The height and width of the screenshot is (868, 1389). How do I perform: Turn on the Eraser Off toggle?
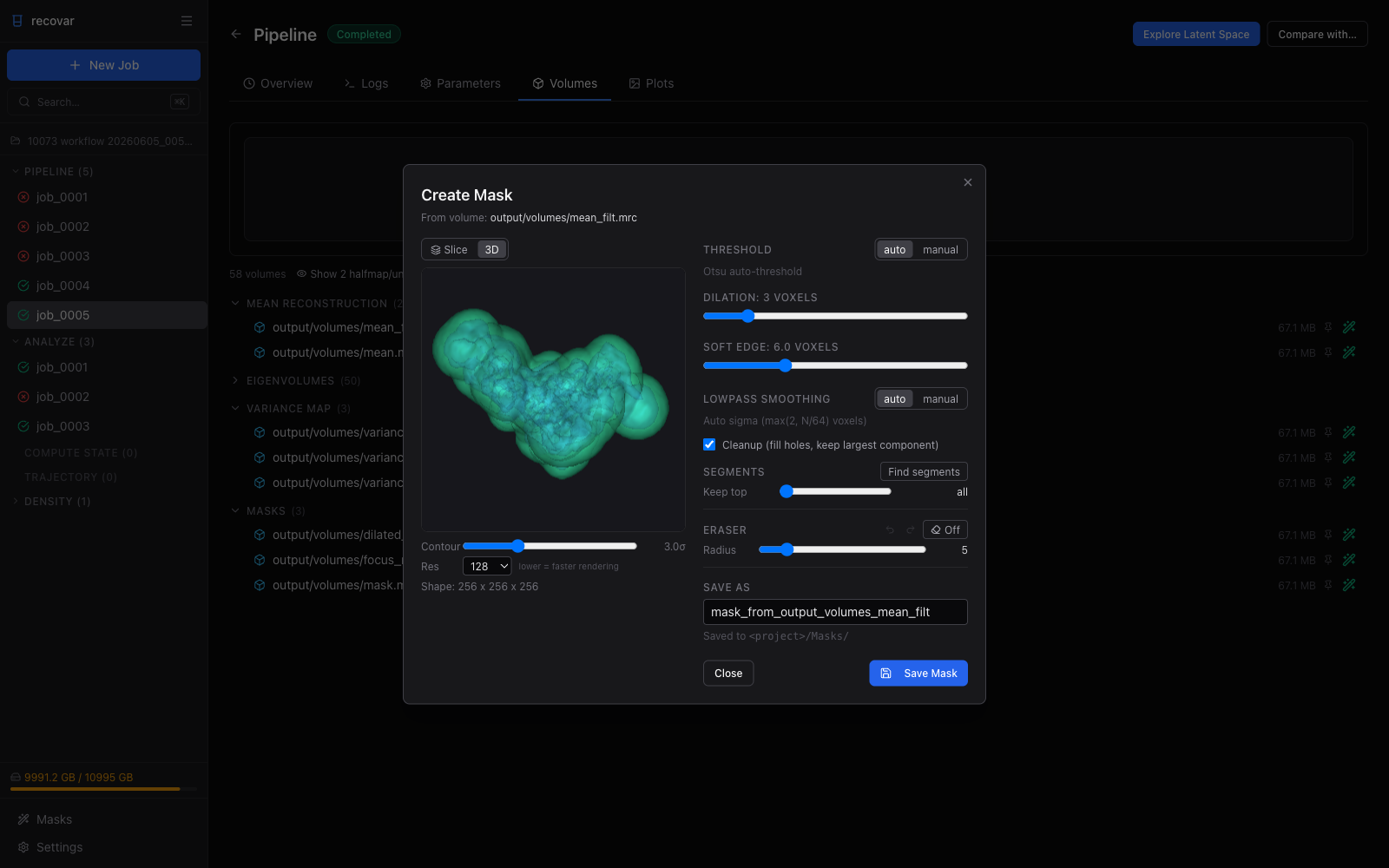945,530
